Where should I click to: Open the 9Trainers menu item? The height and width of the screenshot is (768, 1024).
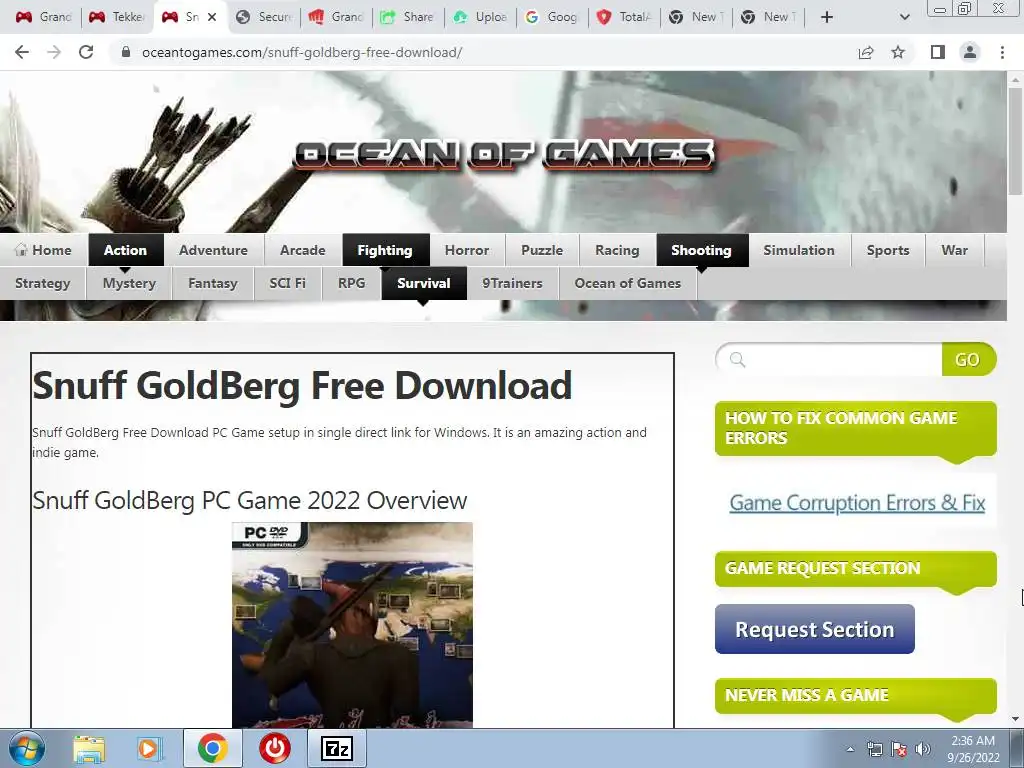point(513,283)
